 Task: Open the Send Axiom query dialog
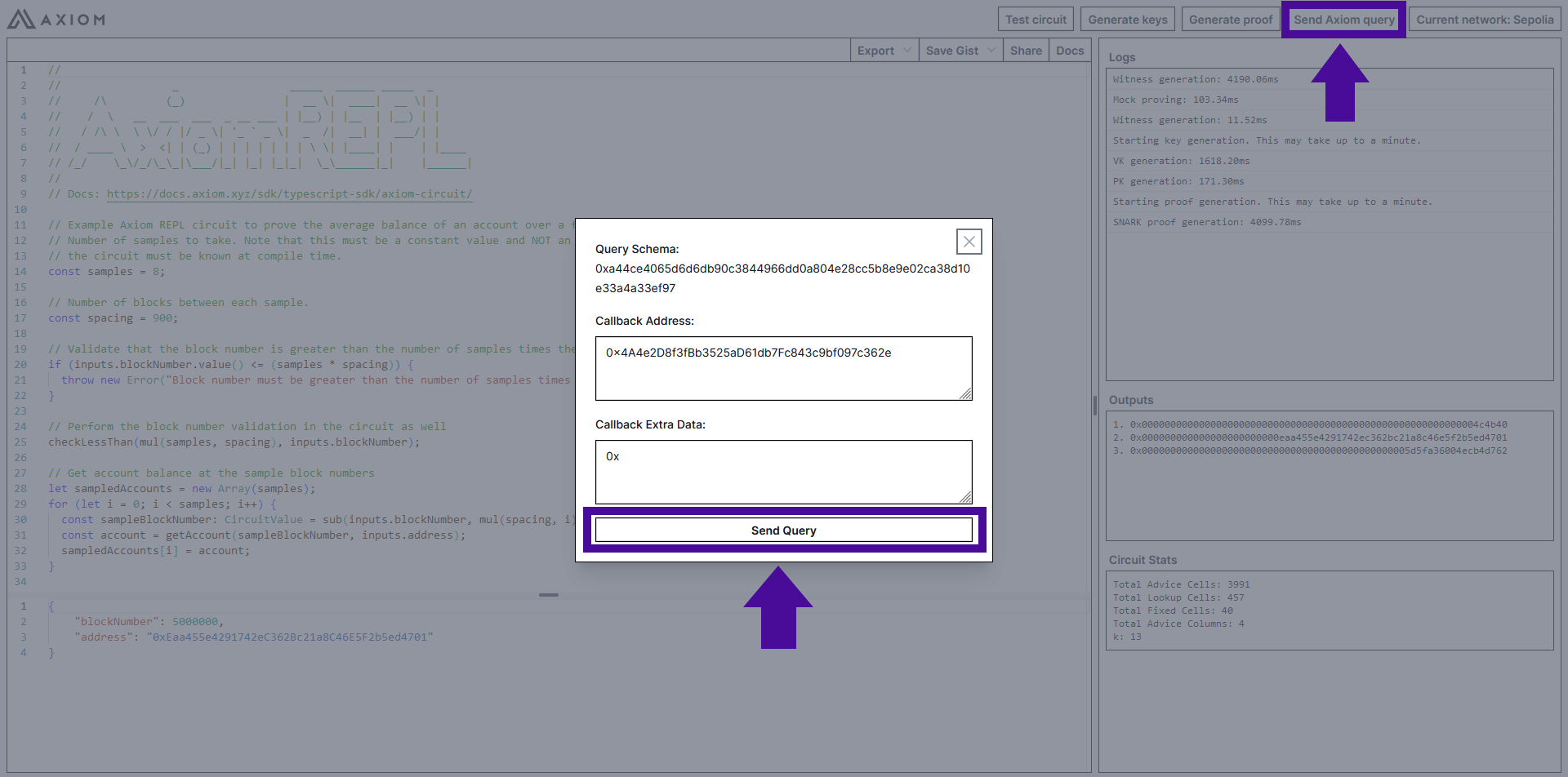(x=1343, y=20)
